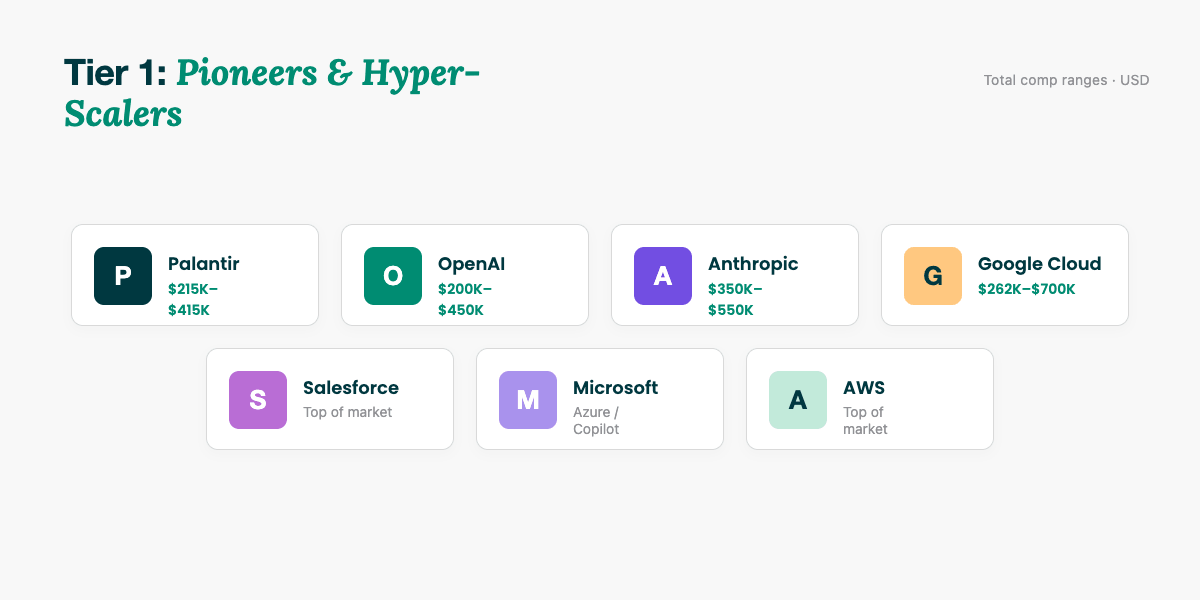Click the purple Anthropic 'A' logo icon
Viewport: 1200px width, 600px height.
click(x=663, y=276)
